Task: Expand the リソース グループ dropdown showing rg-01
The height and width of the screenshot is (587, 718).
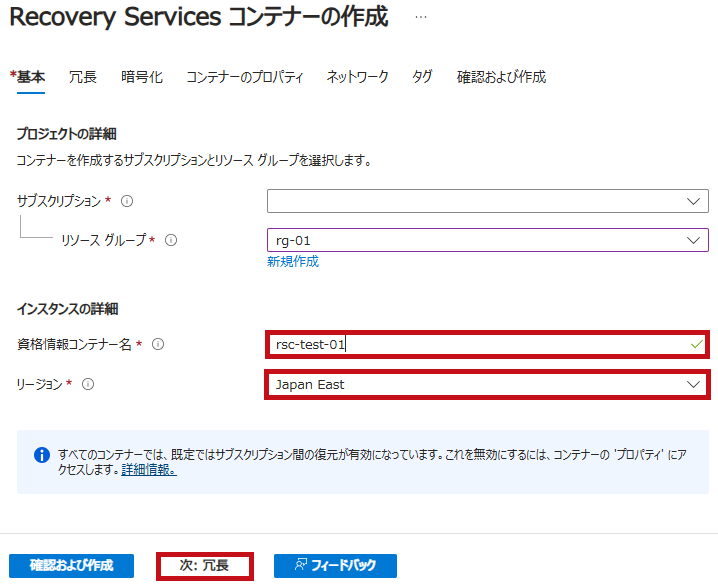Action: [x=488, y=240]
